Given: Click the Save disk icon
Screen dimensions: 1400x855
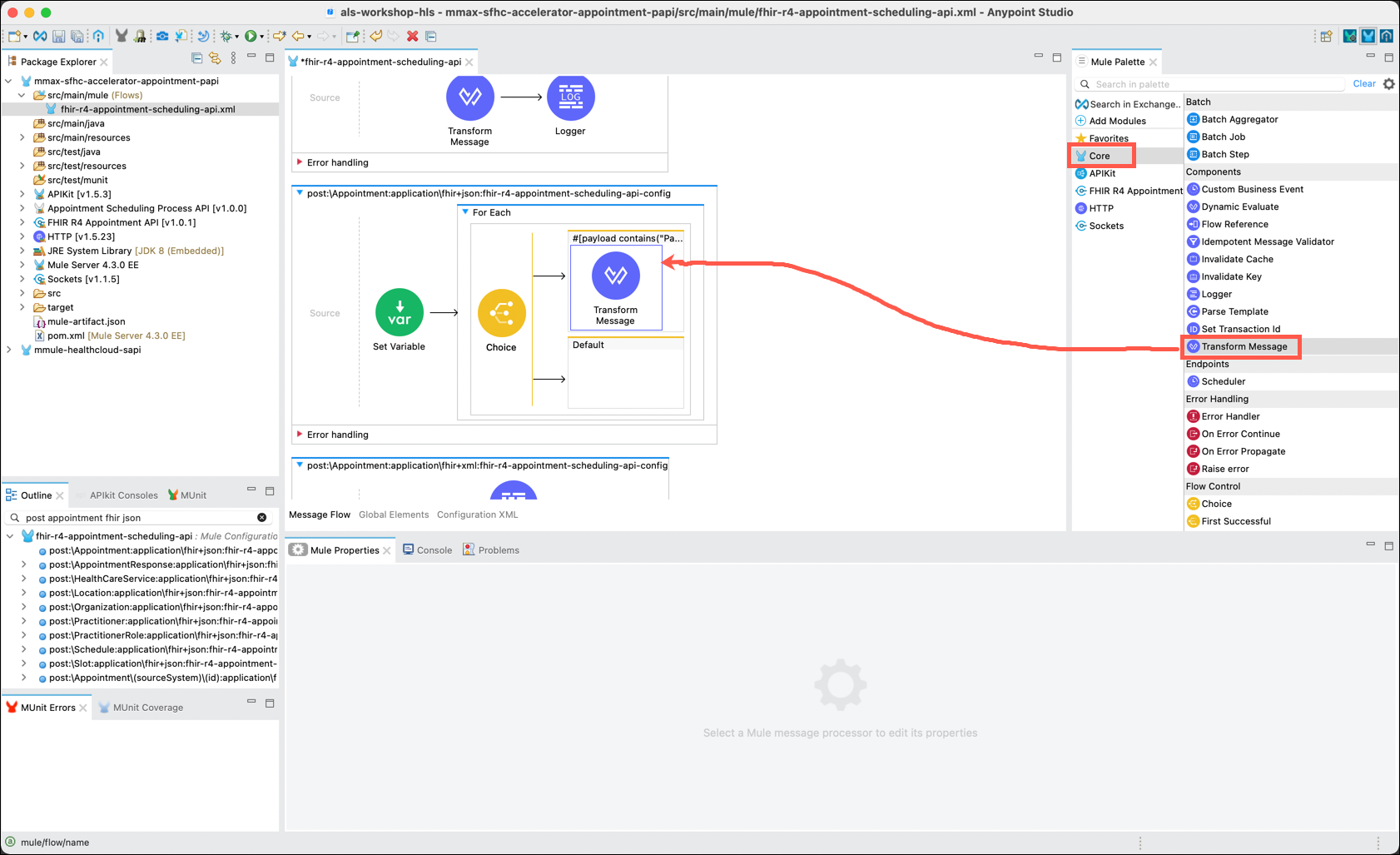Looking at the screenshot, I should [58, 36].
